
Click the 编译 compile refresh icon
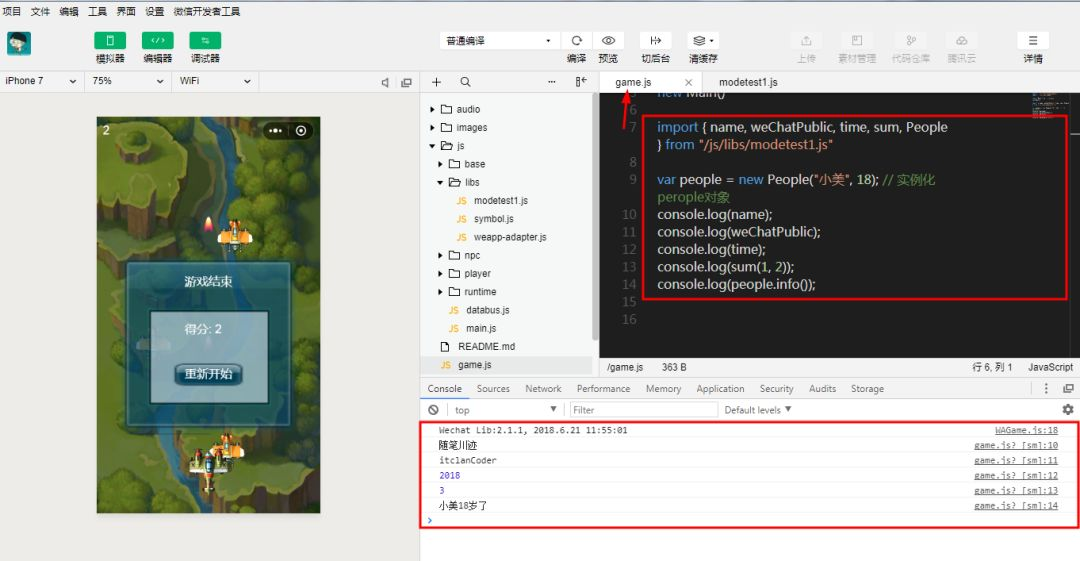(x=577, y=41)
